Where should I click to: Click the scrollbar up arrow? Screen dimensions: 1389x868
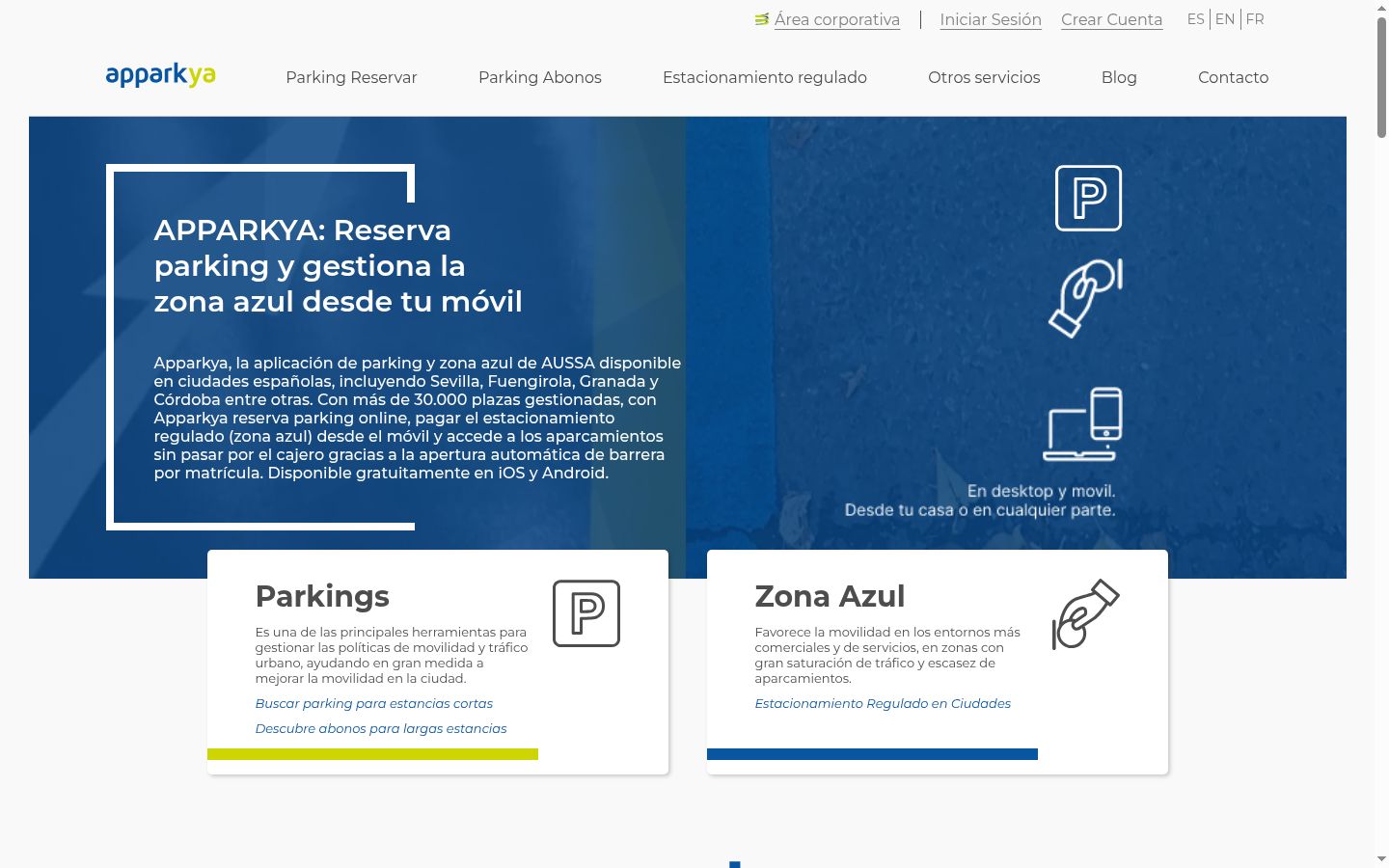[1381, 8]
